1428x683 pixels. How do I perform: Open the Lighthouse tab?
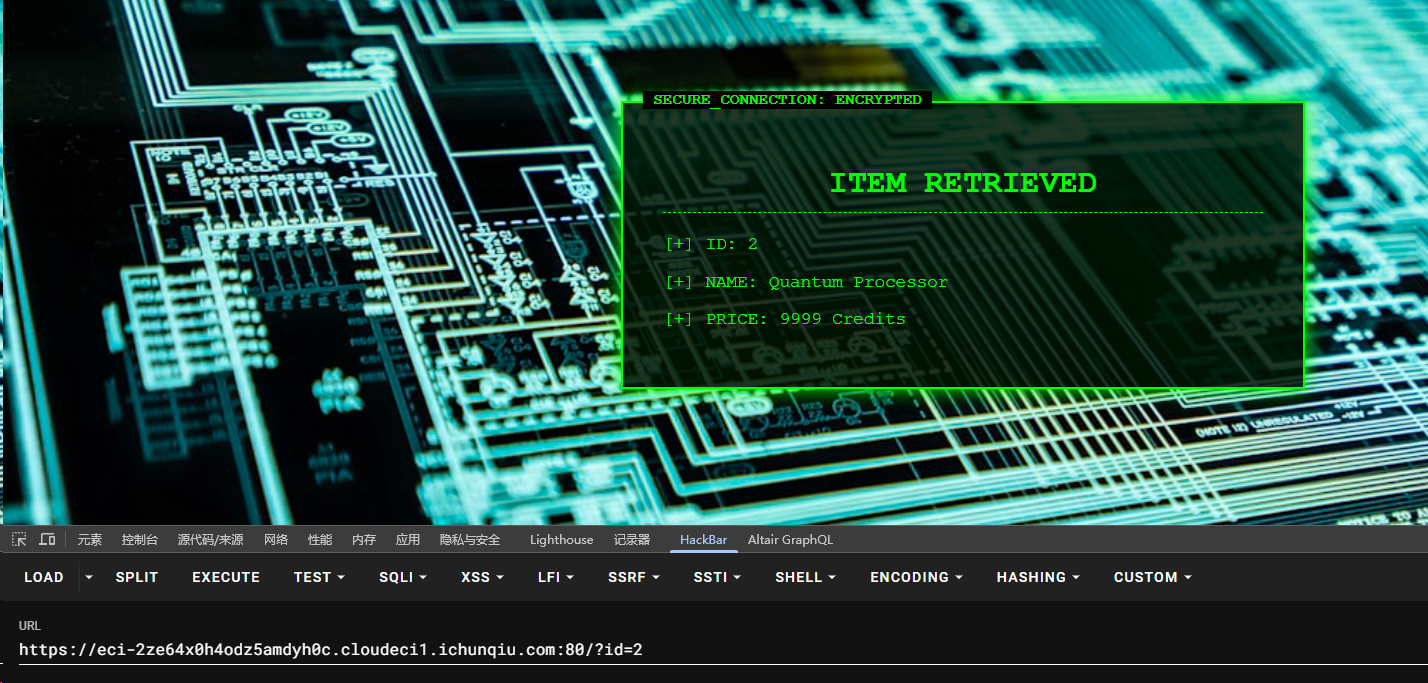point(561,540)
